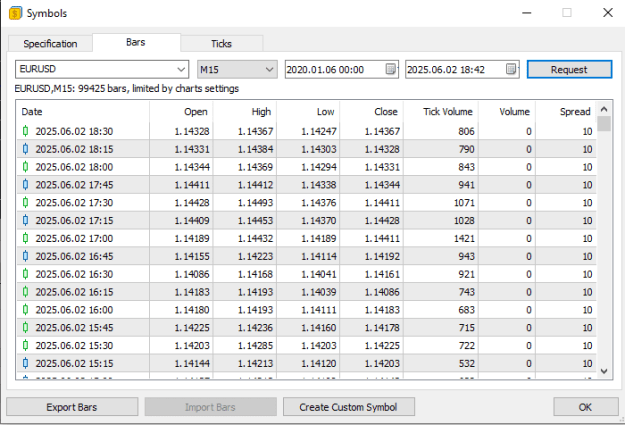Click High value 1.14493
The height and width of the screenshot is (425, 625).
tap(256, 203)
